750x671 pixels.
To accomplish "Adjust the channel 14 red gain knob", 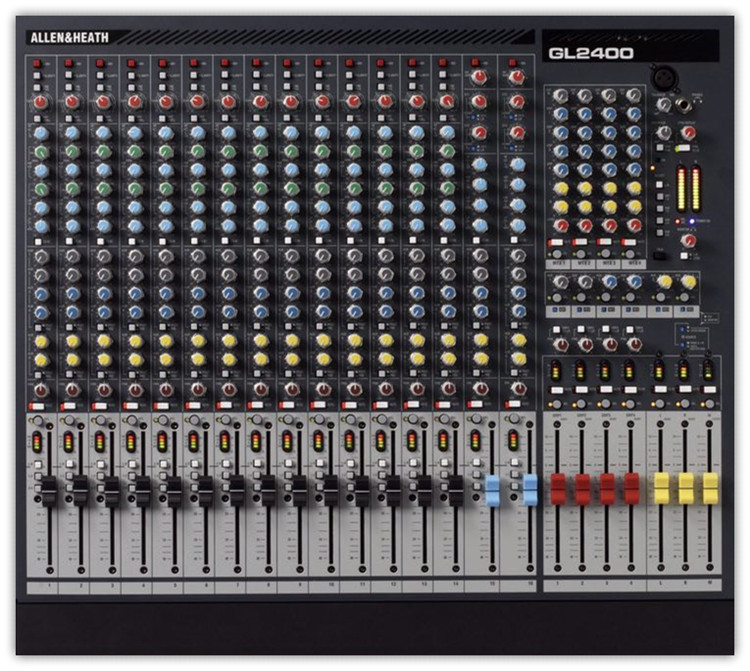I will point(447,101).
